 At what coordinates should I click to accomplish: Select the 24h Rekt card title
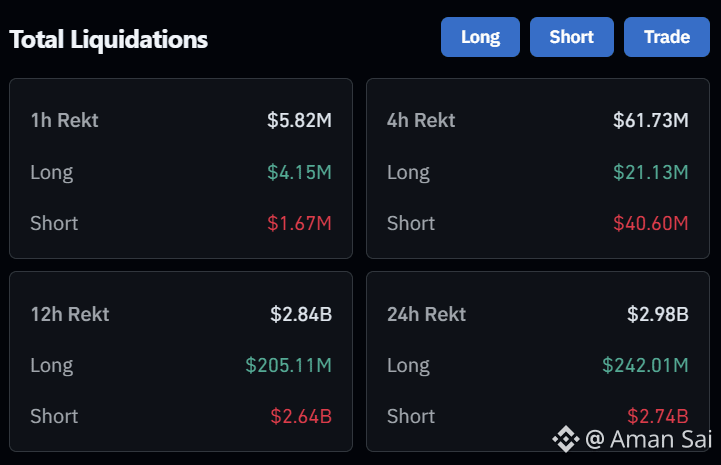coord(426,315)
